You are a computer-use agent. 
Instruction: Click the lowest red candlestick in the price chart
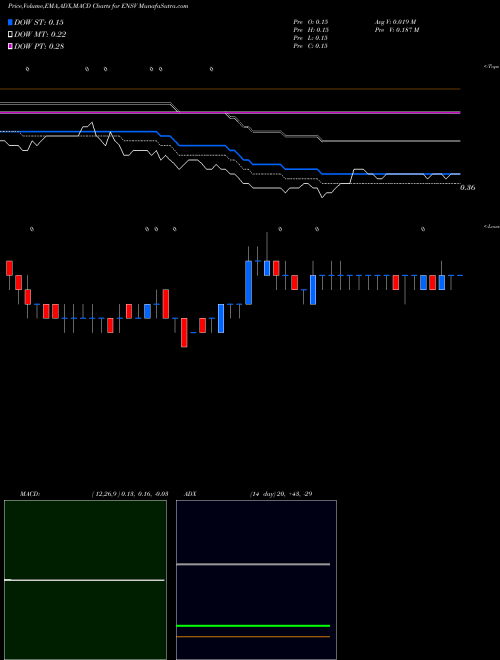(x=184, y=333)
